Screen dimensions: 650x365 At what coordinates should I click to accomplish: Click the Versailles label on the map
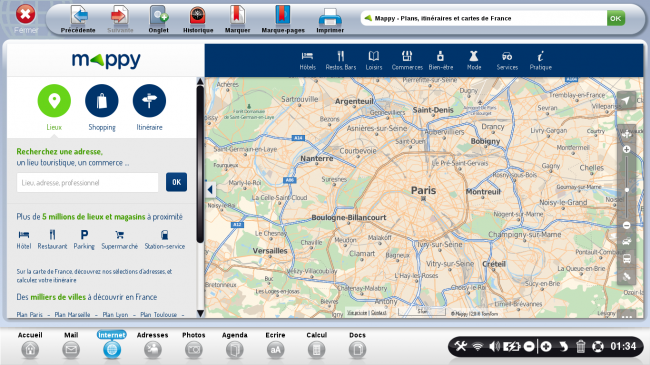[270, 251]
